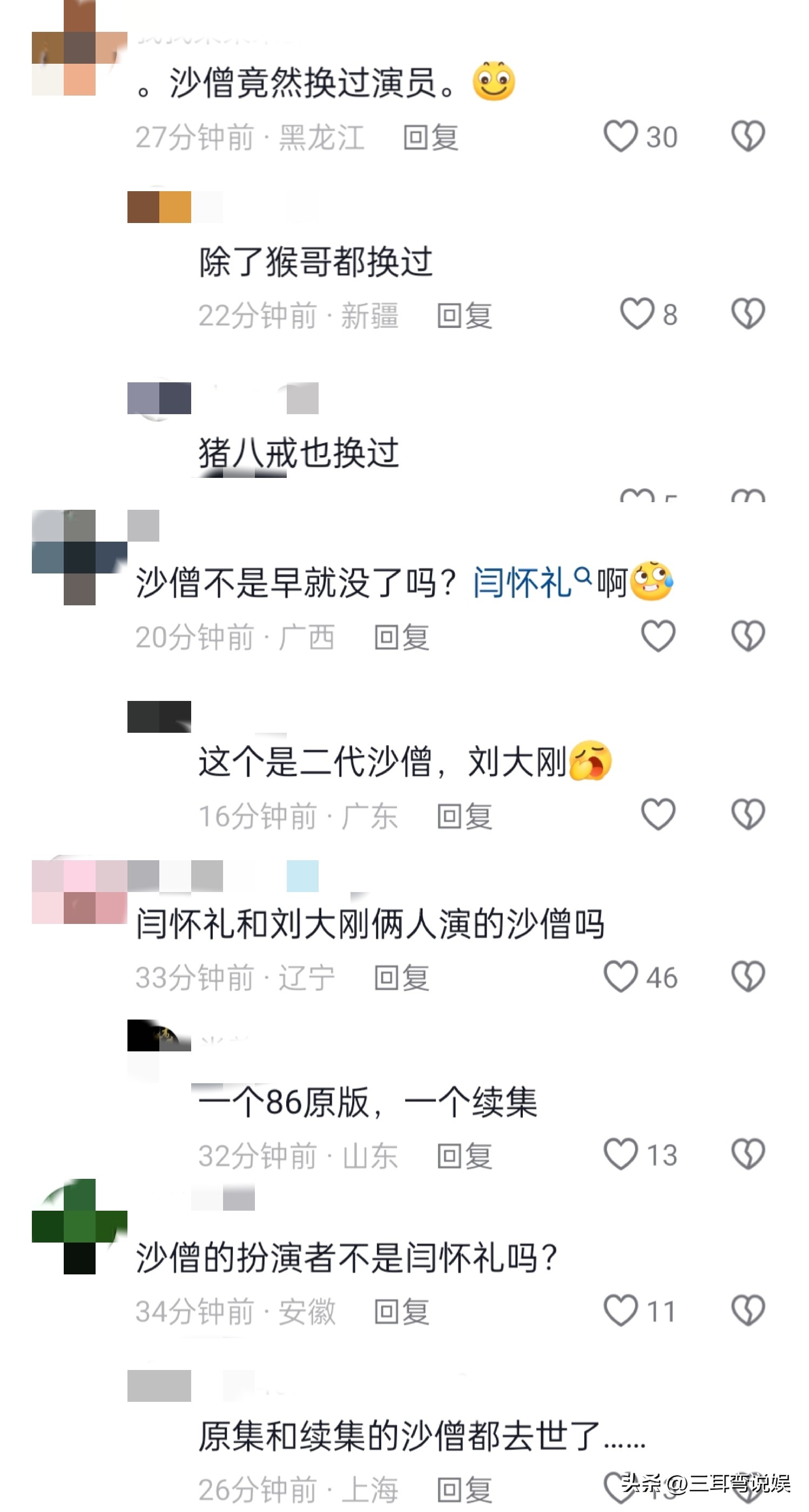Reply to the 广东 comment
This screenshot has height=1512, width=809.
464,816
